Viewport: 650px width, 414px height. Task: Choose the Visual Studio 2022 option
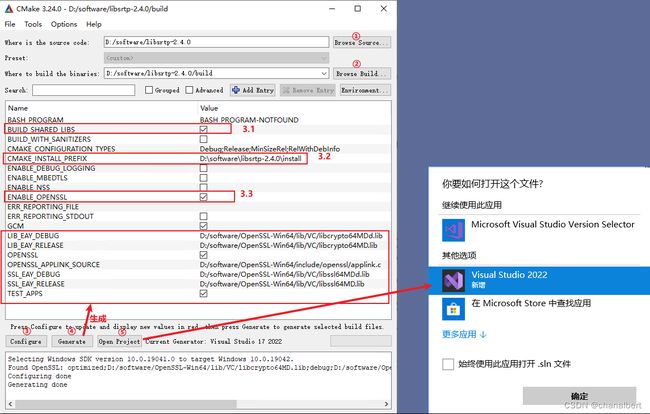(x=539, y=281)
